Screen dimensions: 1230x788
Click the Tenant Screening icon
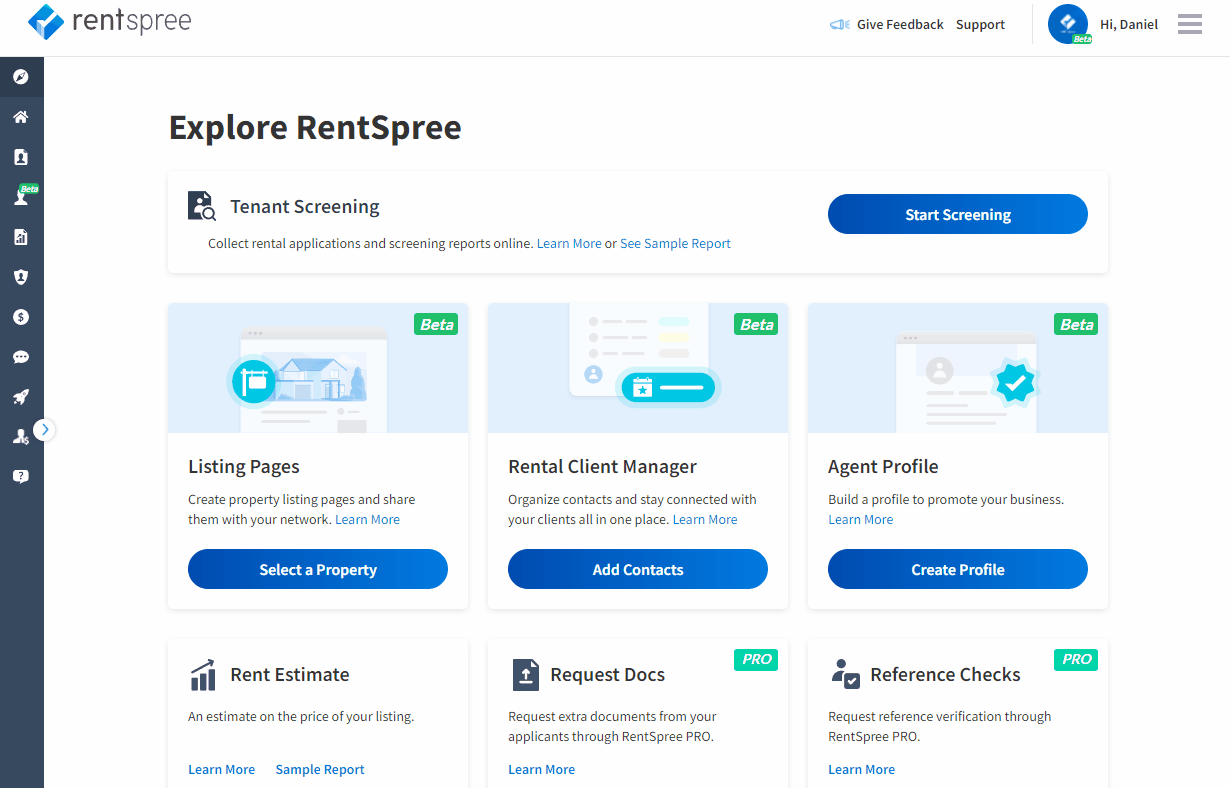click(202, 206)
